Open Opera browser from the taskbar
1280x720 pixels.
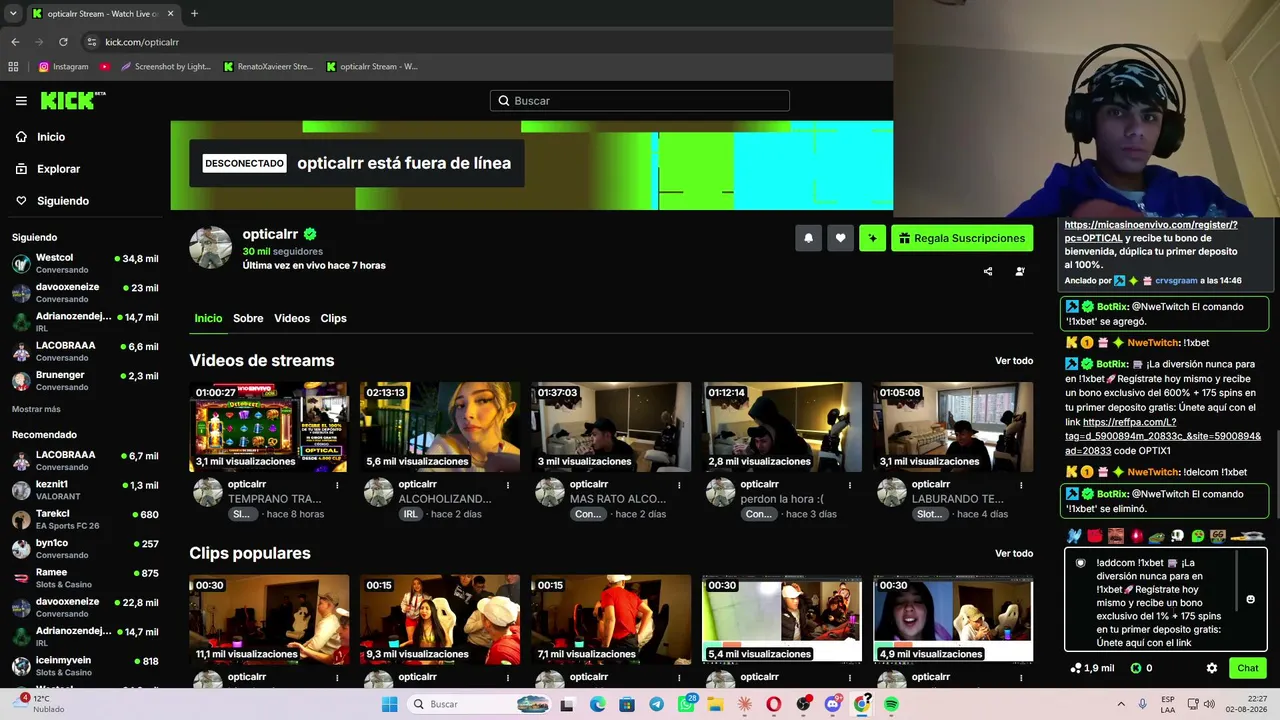tap(774, 704)
